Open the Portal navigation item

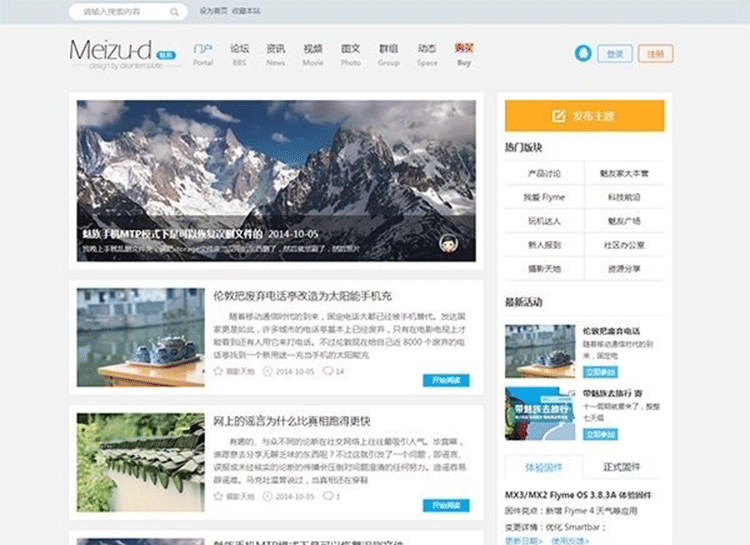203,55
